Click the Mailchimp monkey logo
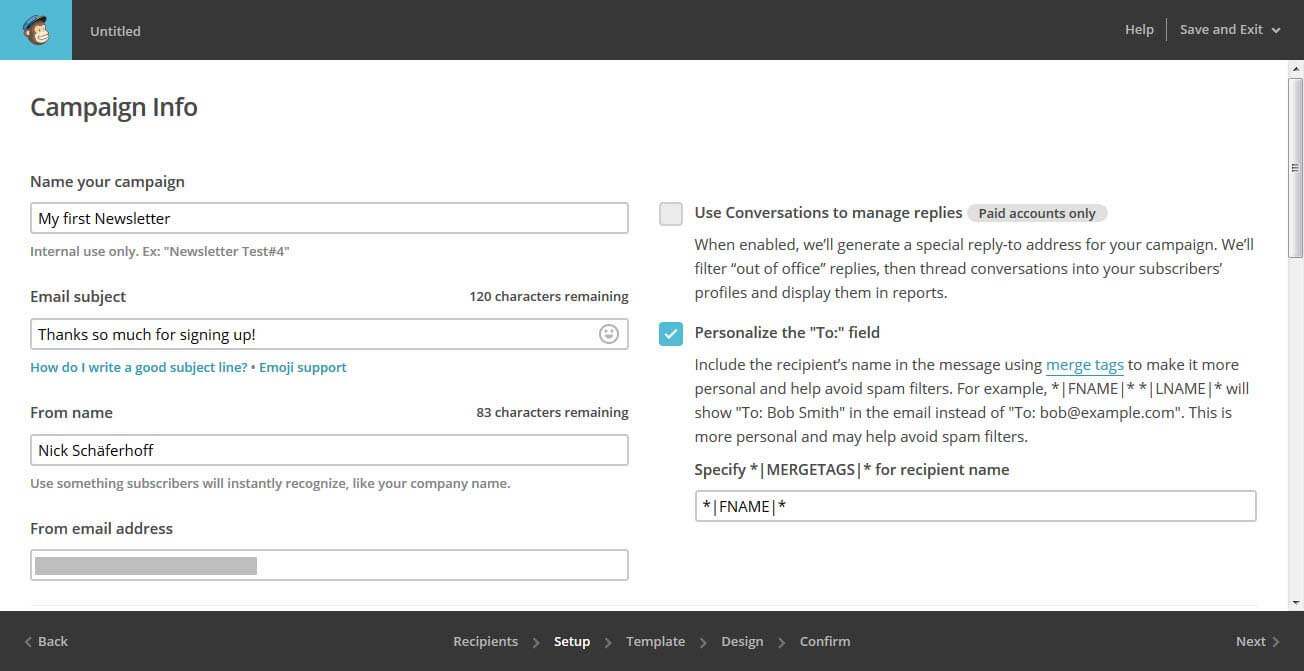Viewport: 1304px width, 671px height. (36, 30)
